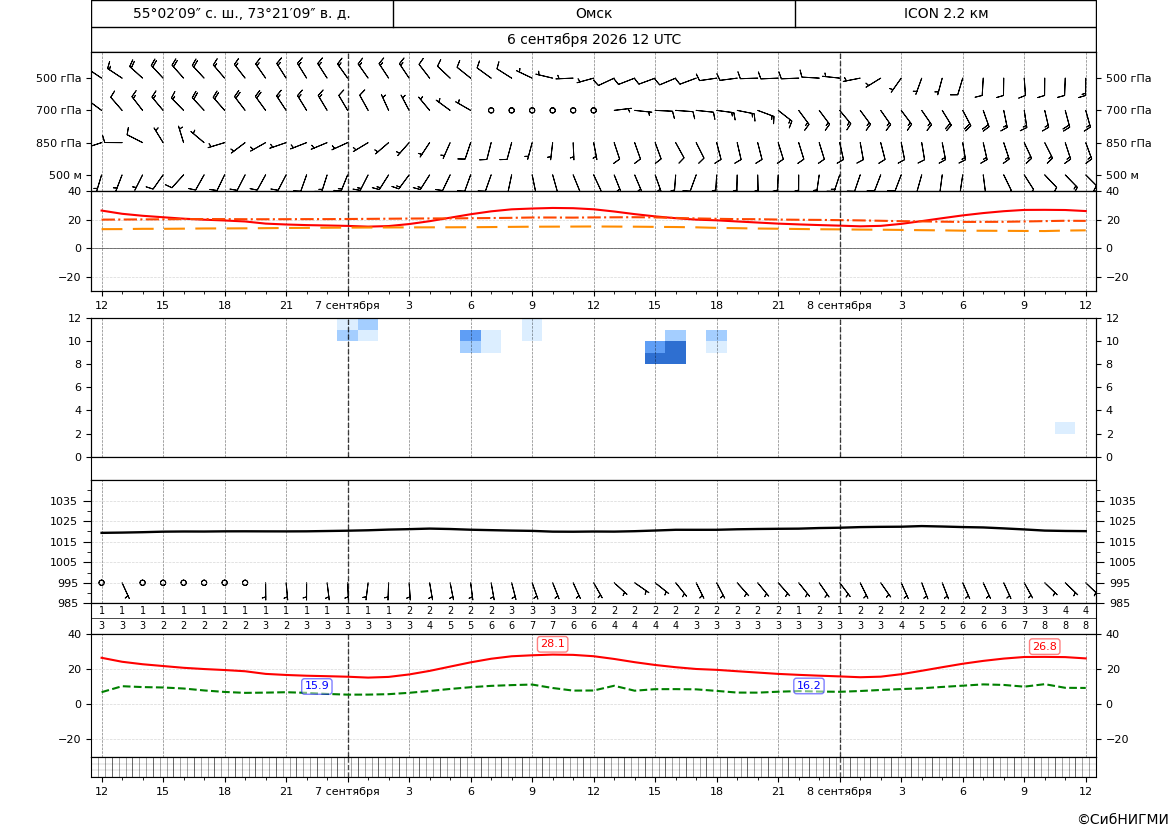Click the Омск location header cell

594,13
